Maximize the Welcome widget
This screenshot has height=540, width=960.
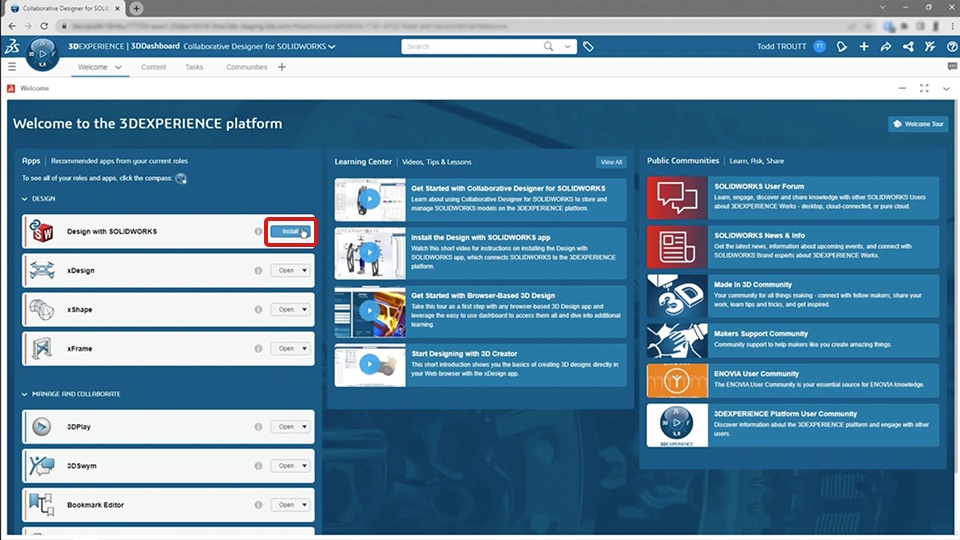(924, 89)
